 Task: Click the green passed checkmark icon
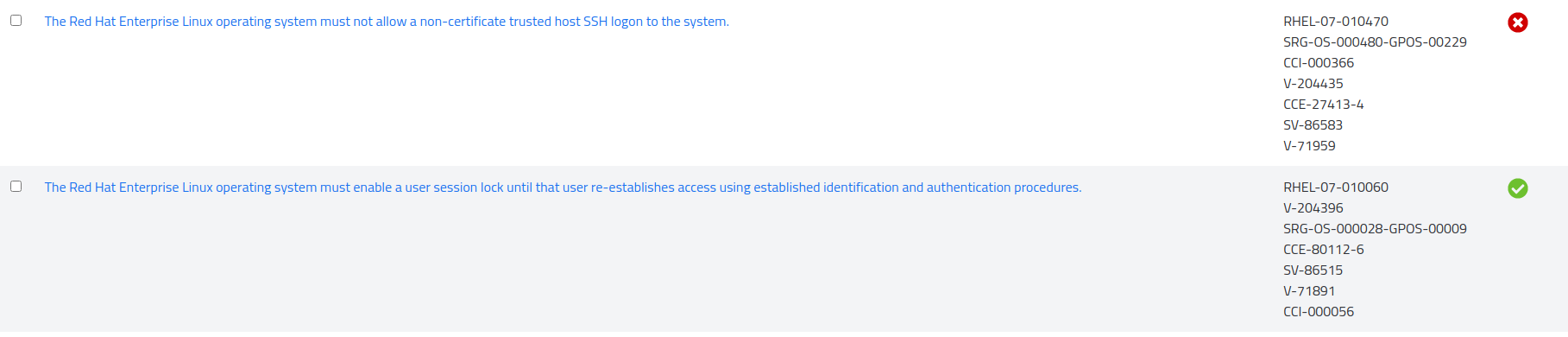[1517, 188]
